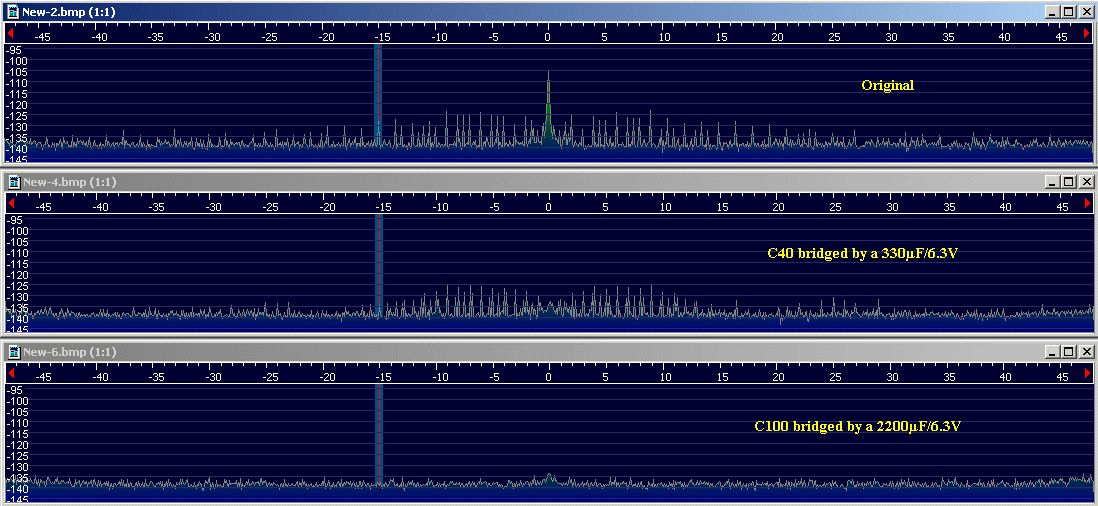
Task: Click the 35 frequency tick in New-6.bmp scale
Action: pyautogui.click(x=949, y=377)
